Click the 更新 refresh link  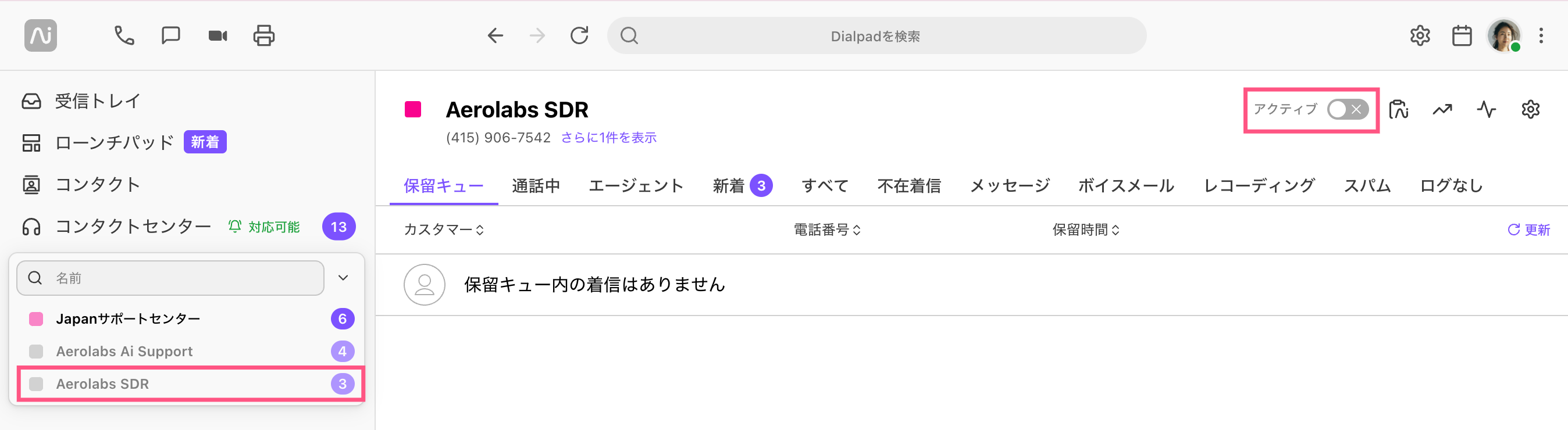click(x=1528, y=230)
